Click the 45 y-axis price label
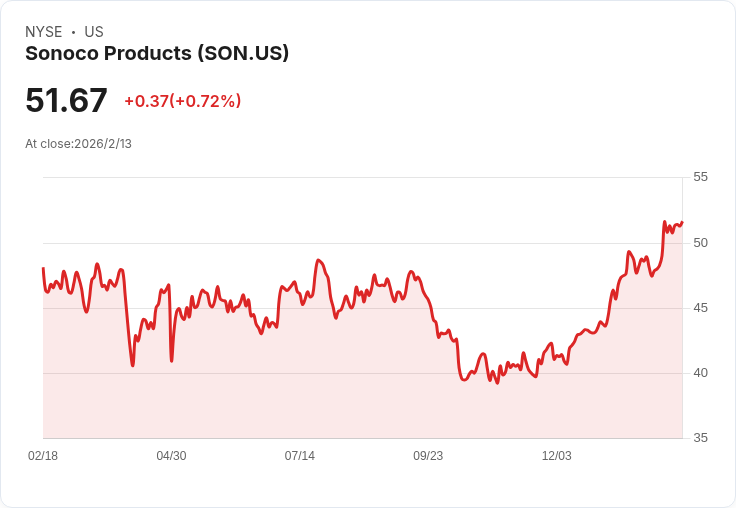This screenshot has height=508, width=736. tap(700, 308)
